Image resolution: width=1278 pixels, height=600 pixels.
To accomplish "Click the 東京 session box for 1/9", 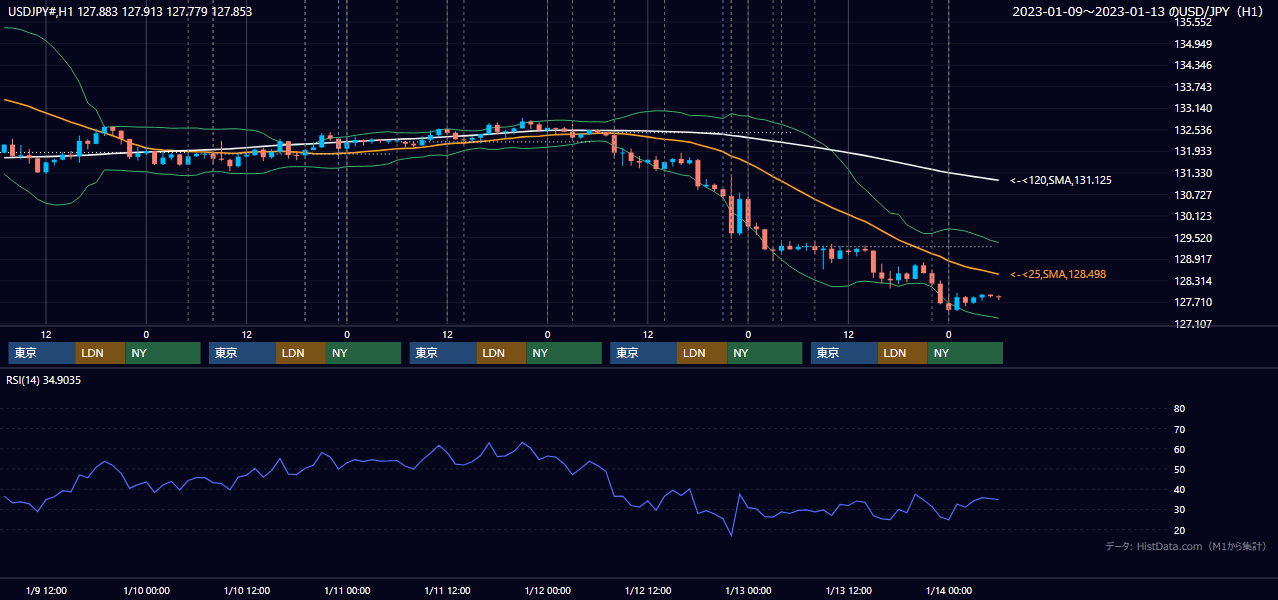I will click(42, 353).
